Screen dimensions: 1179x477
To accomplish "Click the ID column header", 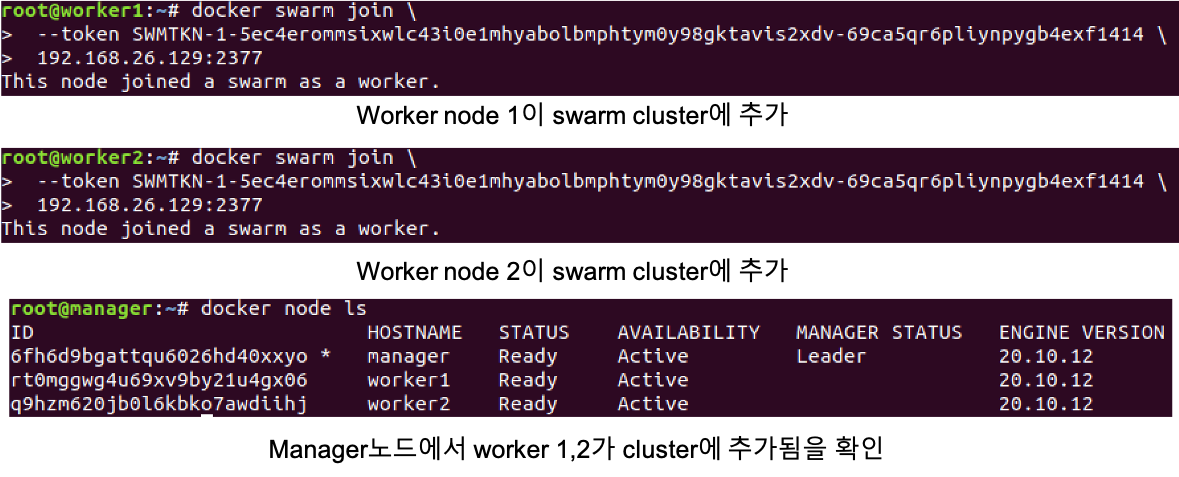I will (x=23, y=332).
